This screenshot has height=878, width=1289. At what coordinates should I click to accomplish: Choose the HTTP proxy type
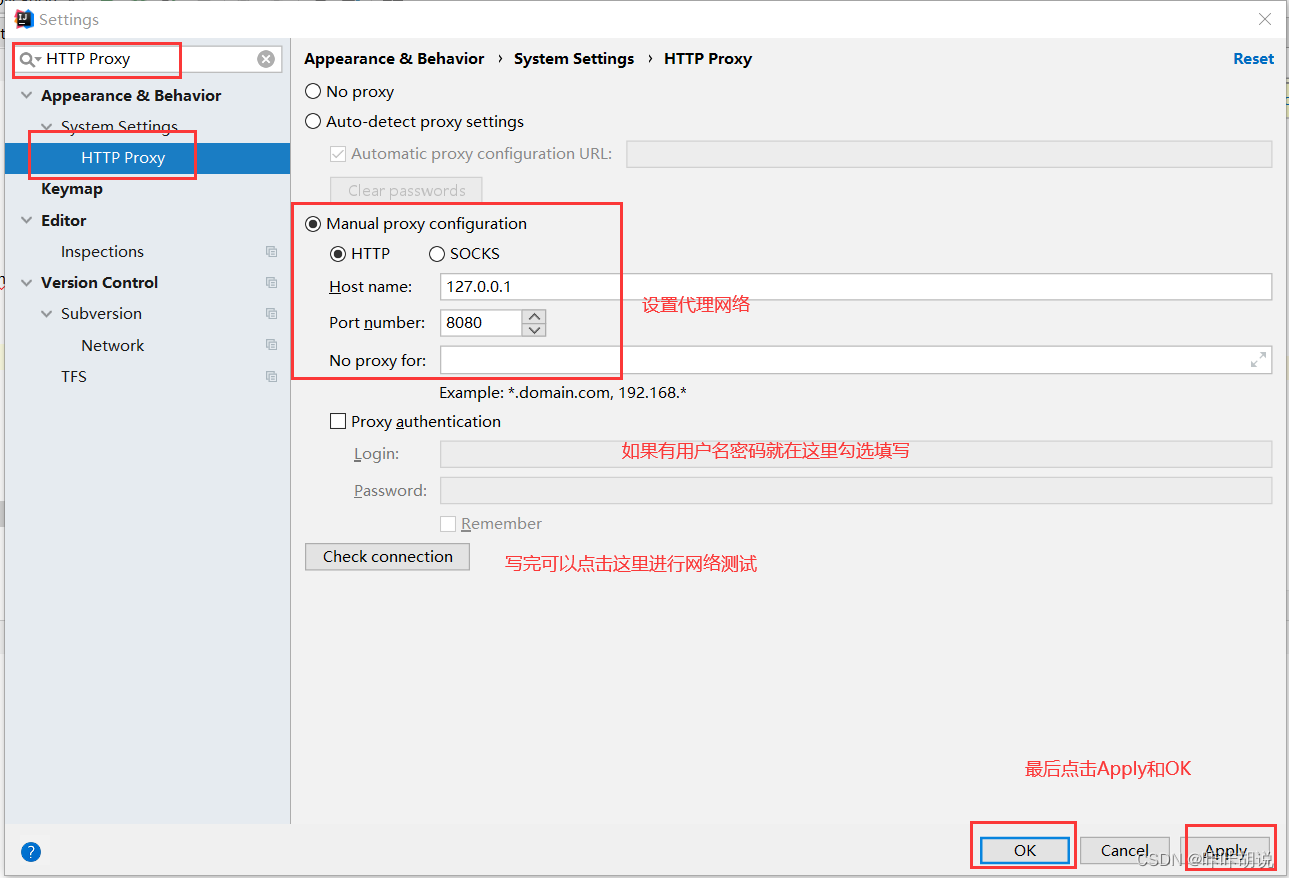pos(338,254)
